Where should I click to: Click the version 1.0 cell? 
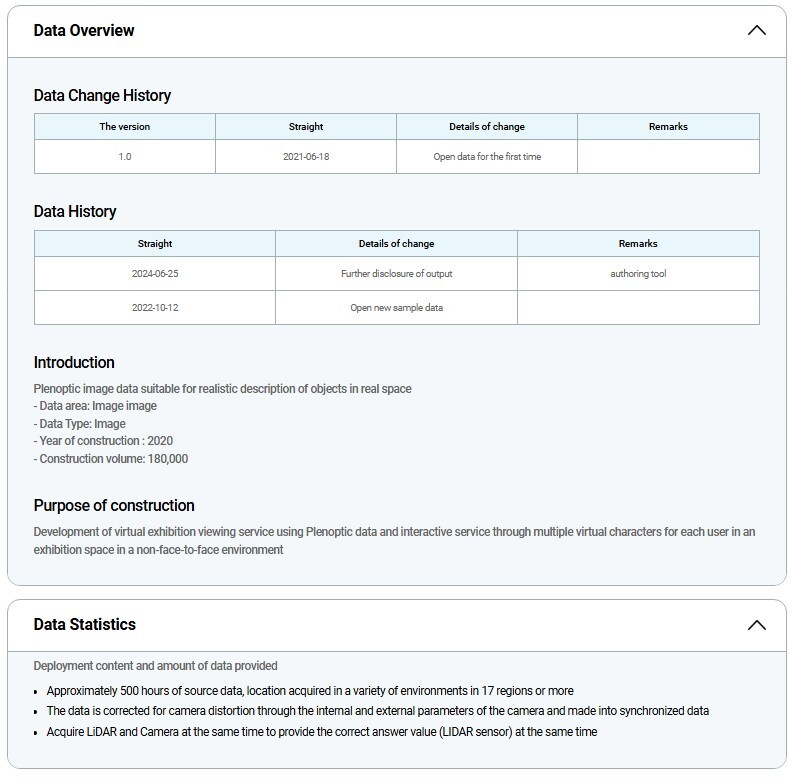pyautogui.click(x=124, y=157)
